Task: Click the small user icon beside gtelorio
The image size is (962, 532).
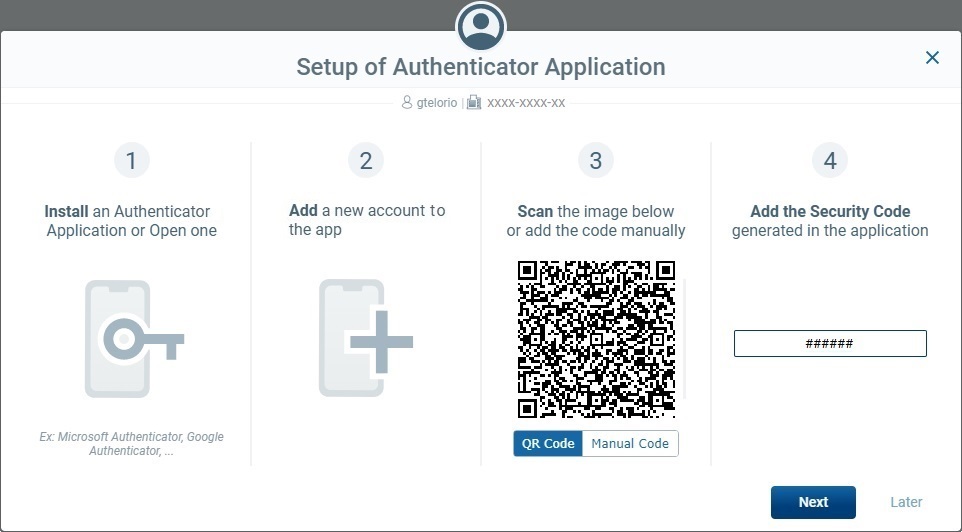Action: click(x=406, y=103)
